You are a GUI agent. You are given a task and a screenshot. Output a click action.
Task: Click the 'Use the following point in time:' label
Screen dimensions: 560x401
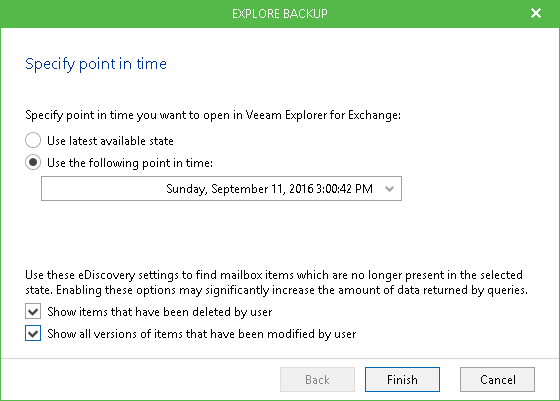click(x=130, y=163)
